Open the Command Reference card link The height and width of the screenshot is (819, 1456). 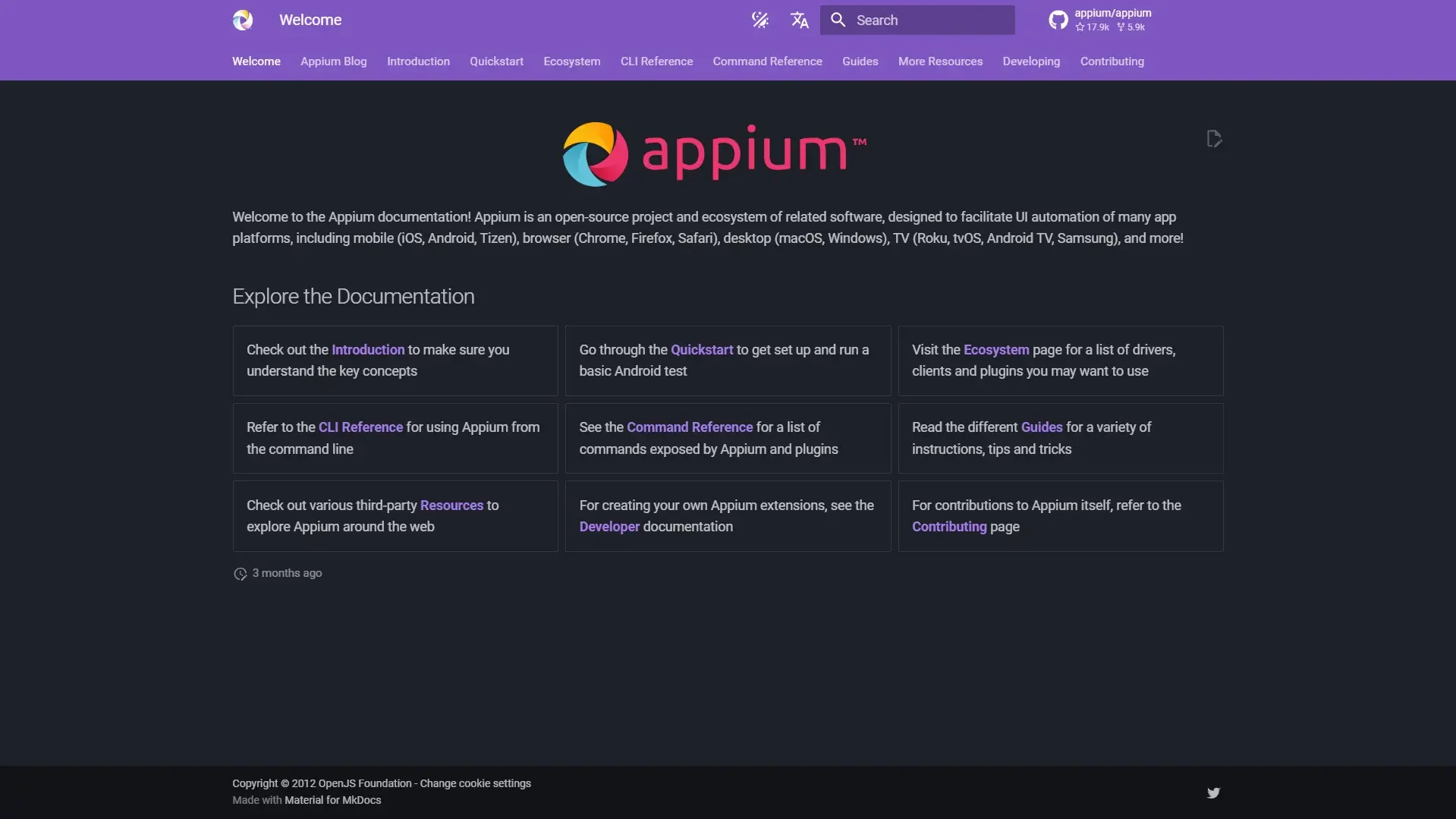690,427
